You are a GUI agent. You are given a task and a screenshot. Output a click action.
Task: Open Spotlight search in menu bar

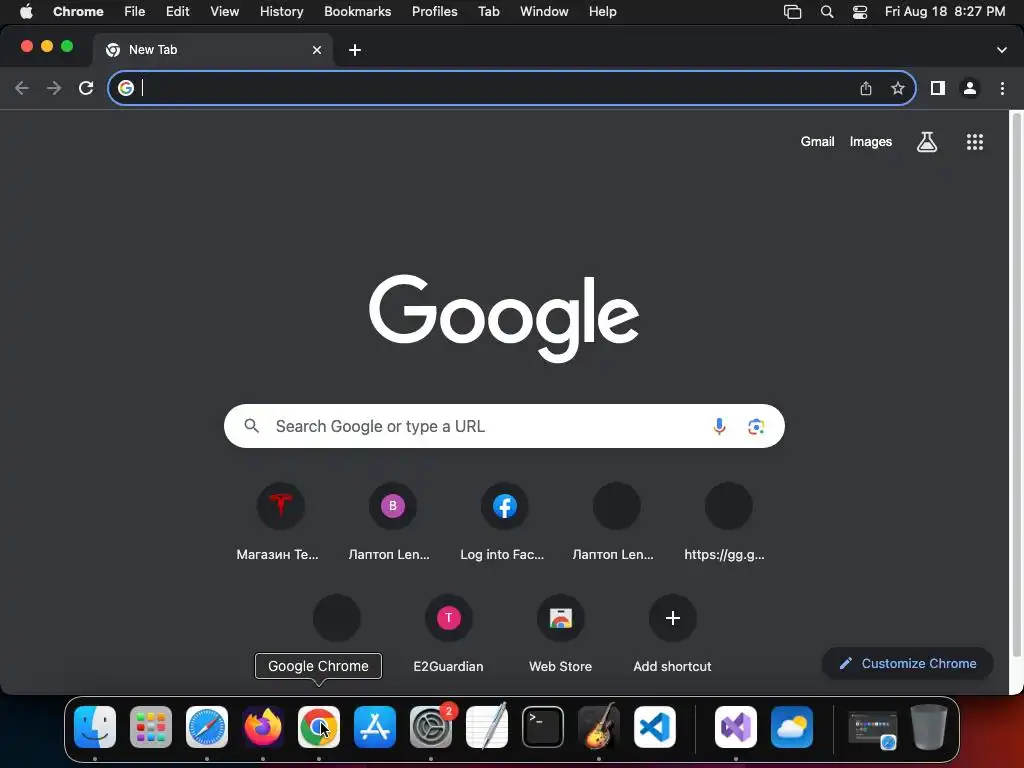click(x=827, y=12)
